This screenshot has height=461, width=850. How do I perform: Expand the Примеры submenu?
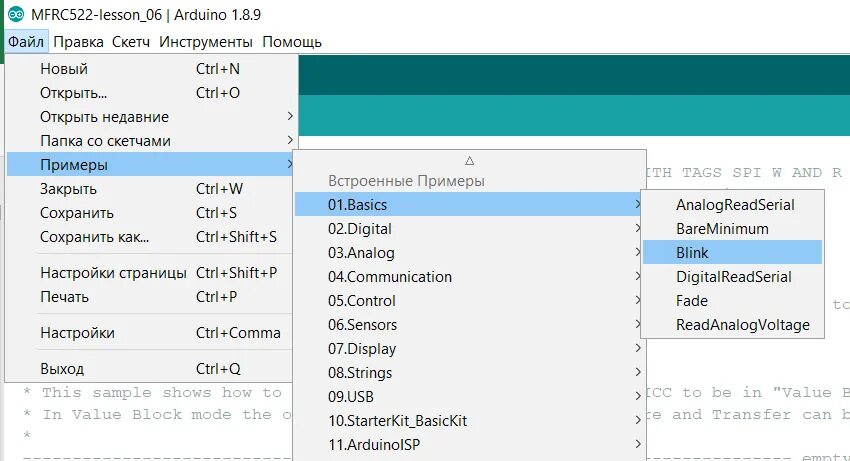click(x=151, y=164)
